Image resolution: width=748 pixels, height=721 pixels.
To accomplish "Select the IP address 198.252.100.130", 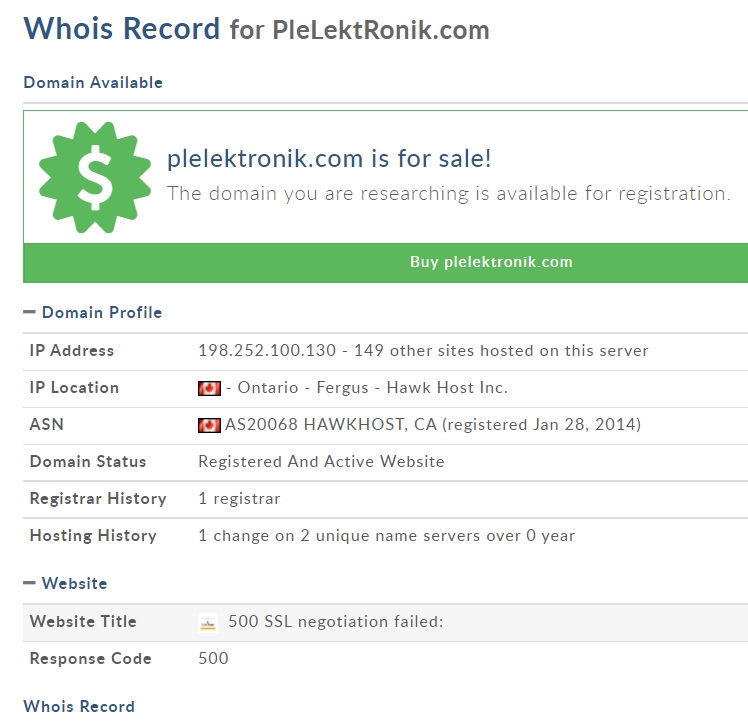I will click(267, 351).
